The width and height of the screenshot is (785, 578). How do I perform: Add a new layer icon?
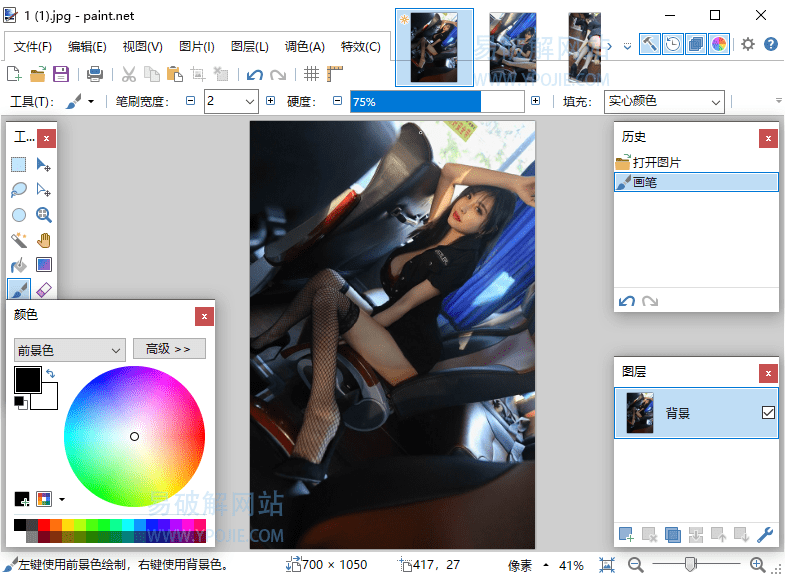(626, 534)
